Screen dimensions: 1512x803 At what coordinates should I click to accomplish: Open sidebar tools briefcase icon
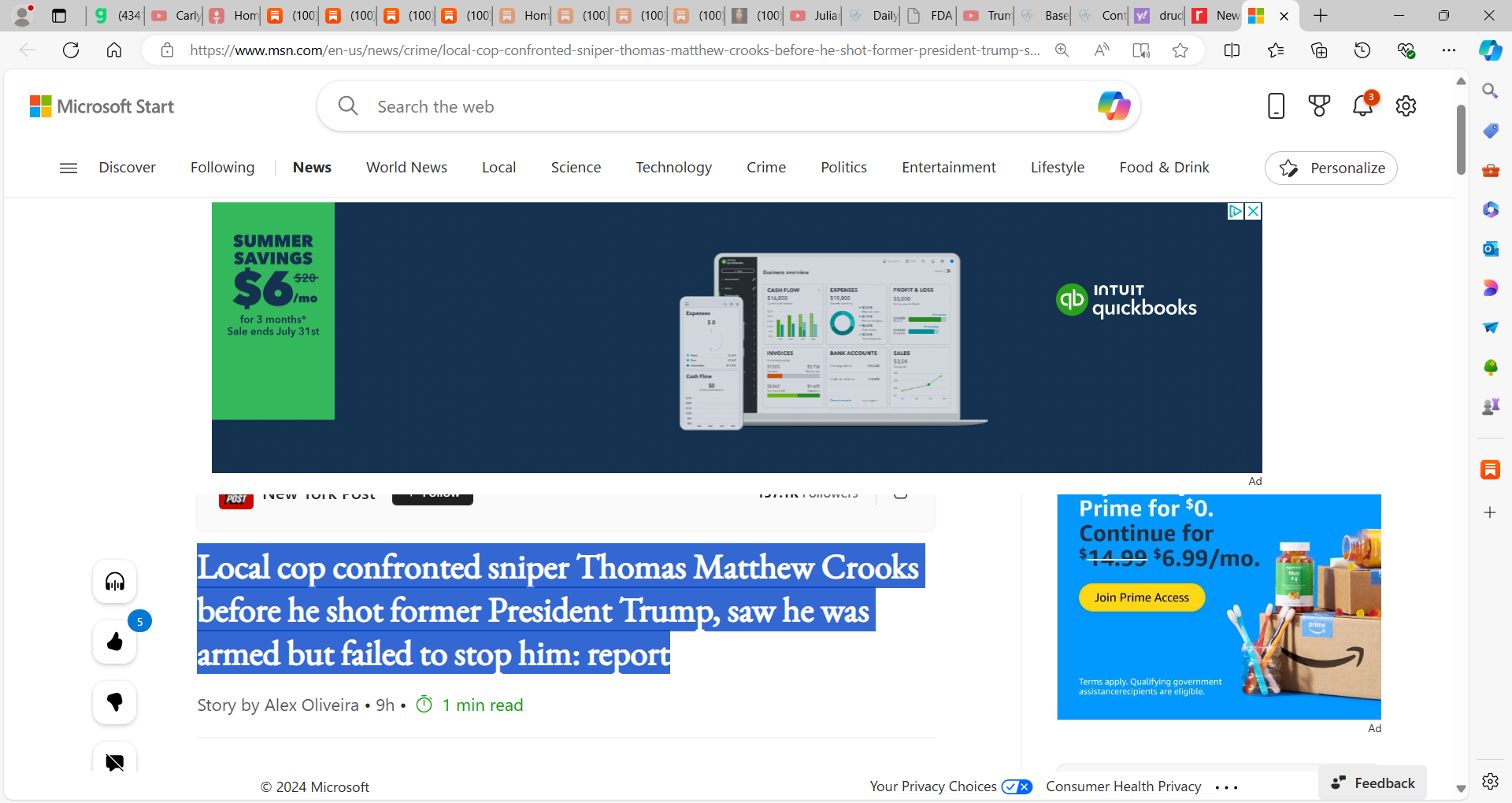click(x=1490, y=170)
